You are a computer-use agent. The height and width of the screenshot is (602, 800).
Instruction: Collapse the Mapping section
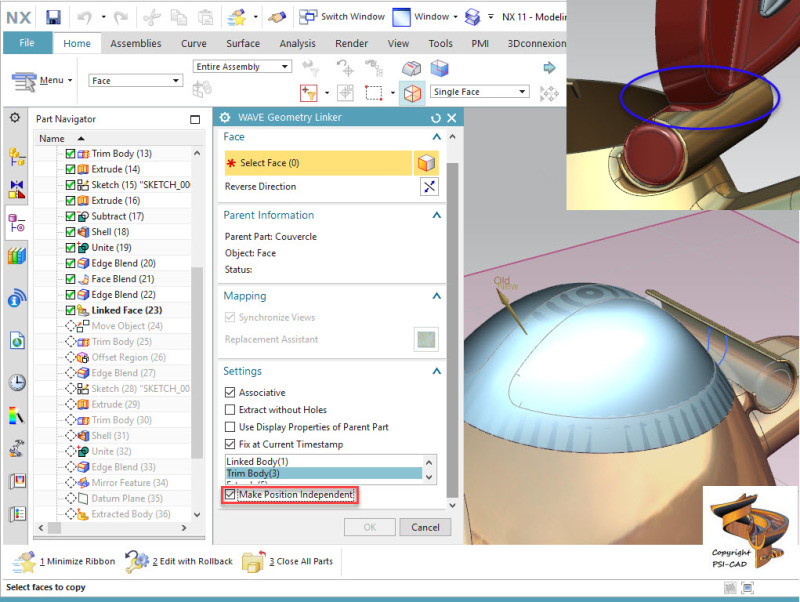coord(436,296)
